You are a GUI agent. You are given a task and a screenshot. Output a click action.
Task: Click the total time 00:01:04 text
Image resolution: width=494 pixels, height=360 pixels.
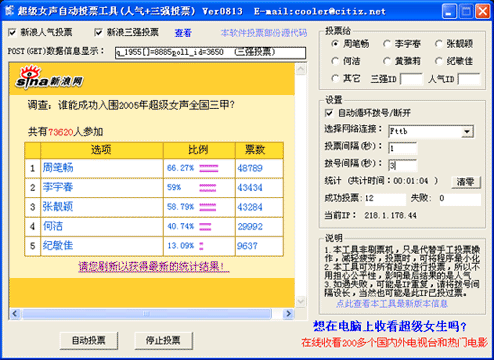point(411,181)
